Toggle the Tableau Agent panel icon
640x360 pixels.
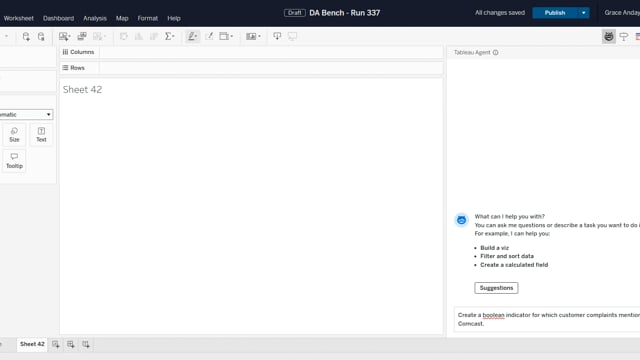(x=609, y=36)
